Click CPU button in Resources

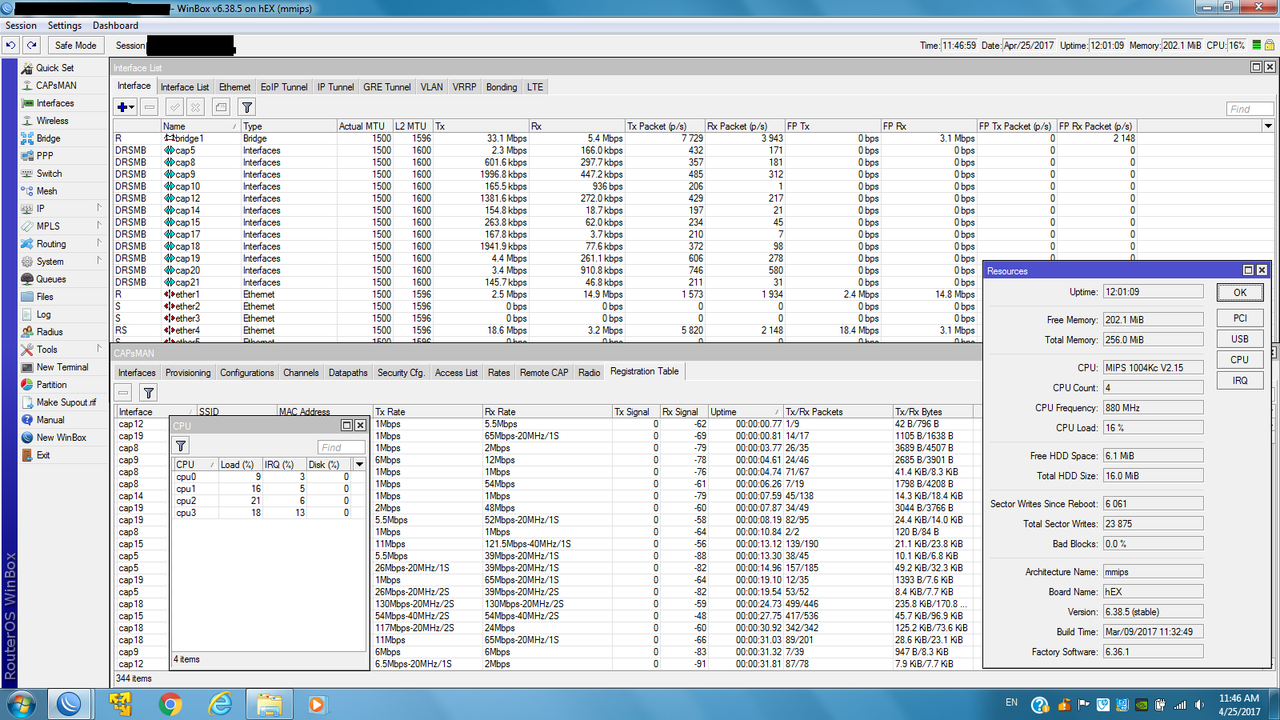[1239, 360]
